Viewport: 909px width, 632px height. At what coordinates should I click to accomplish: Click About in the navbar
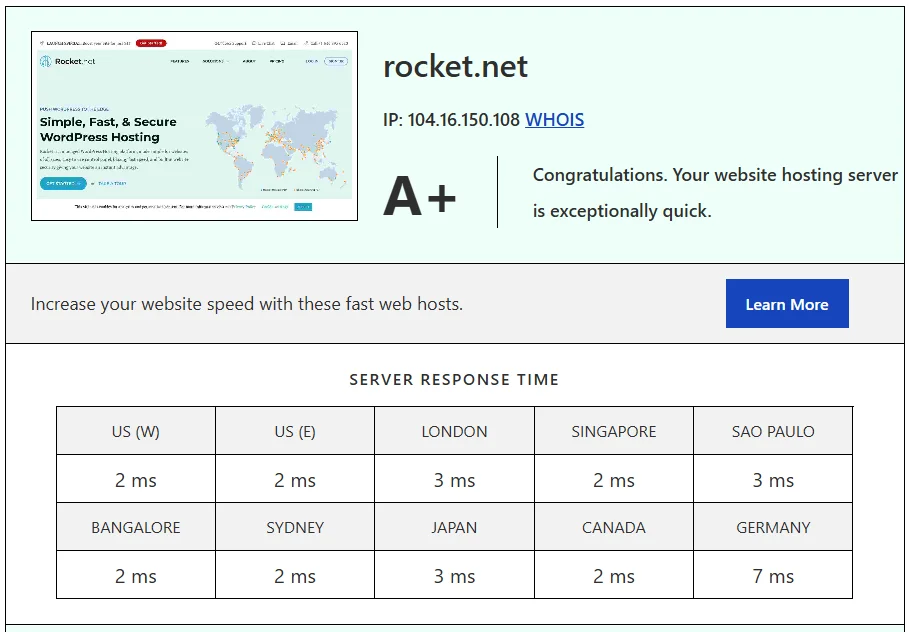[x=248, y=62]
